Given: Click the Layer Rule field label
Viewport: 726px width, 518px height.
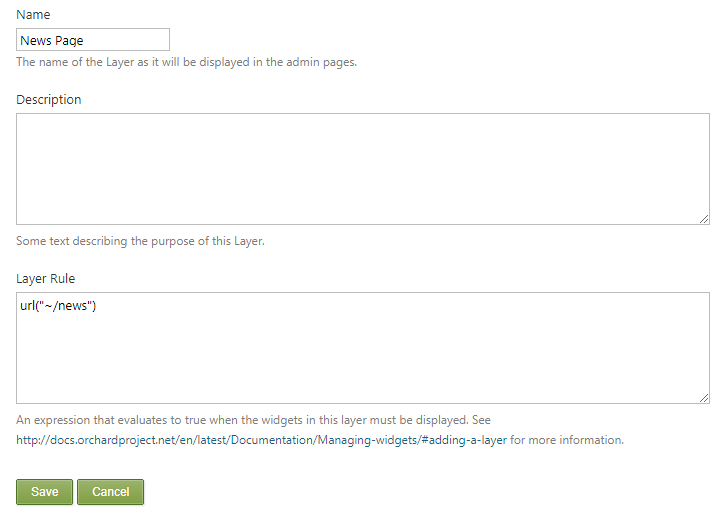Looking at the screenshot, I should [x=45, y=279].
